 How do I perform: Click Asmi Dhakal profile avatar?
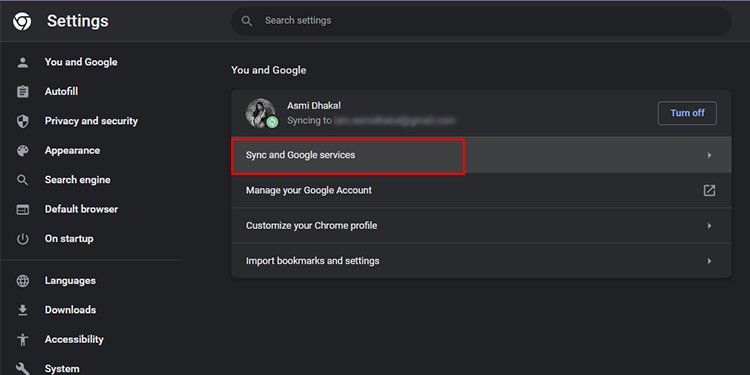260,113
